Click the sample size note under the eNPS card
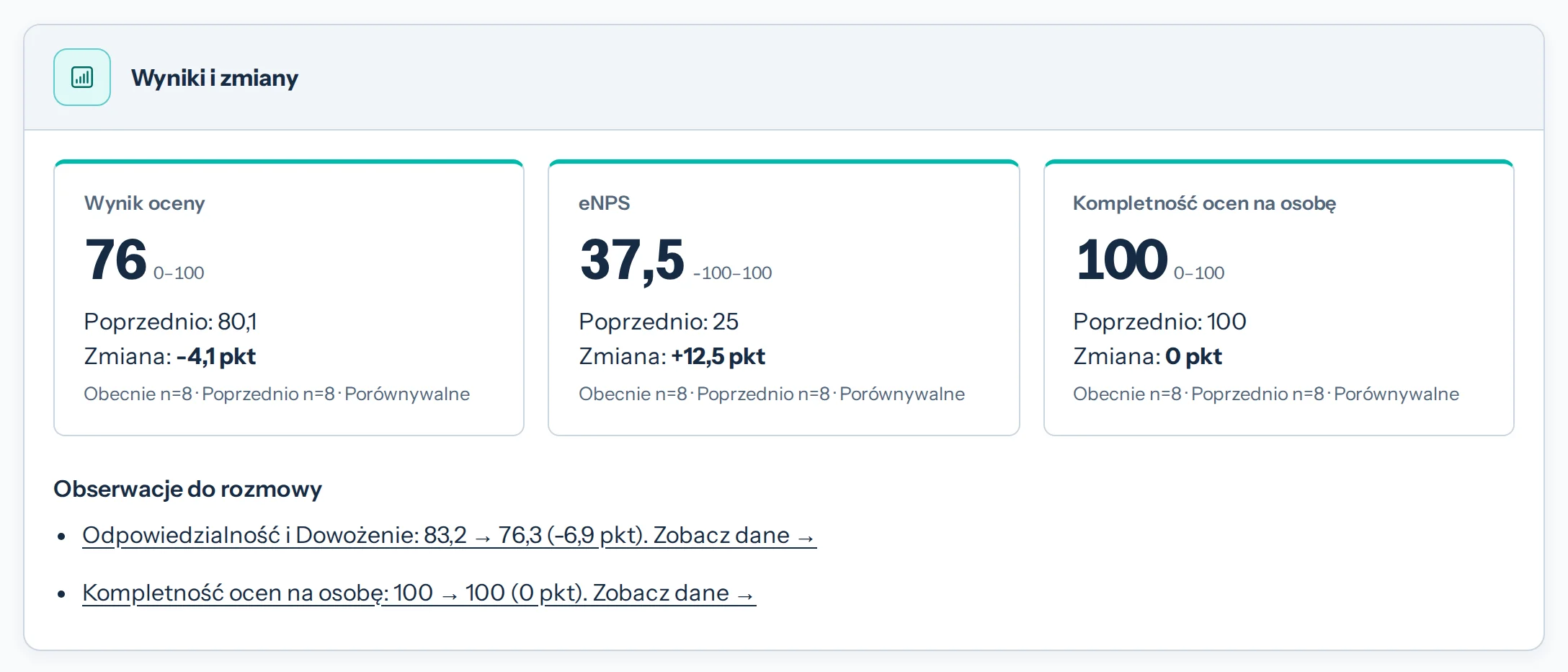The width and height of the screenshot is (1568, 672). (x=772, y=394)
